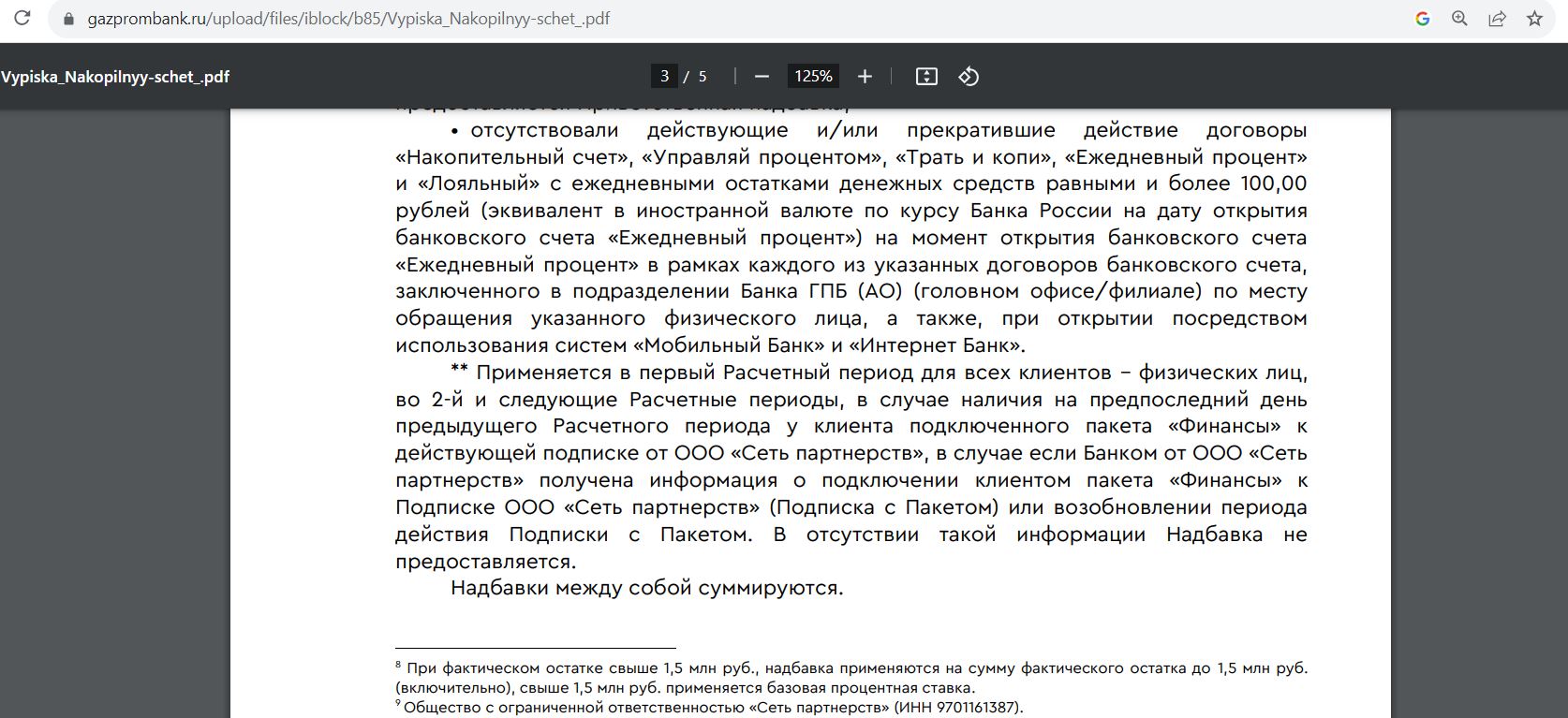
Task: Click the text «Надбавки между собой суммируются.»
Action: click(x=647, y=588)
